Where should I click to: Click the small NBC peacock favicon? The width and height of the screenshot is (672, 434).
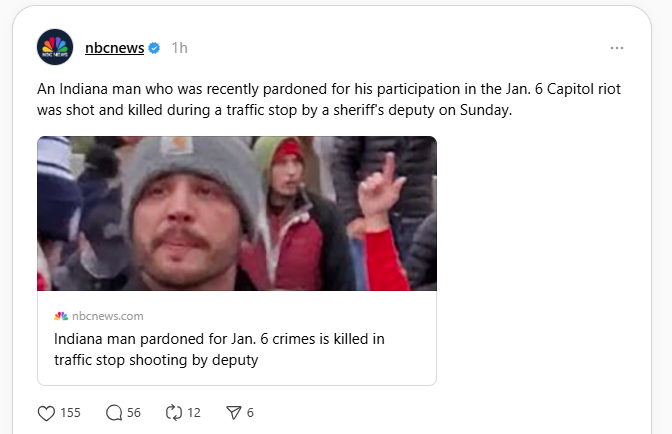(x=61, y=316)
